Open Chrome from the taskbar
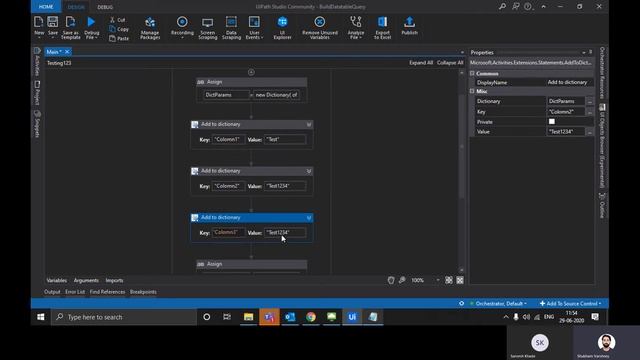The width and height of the screenshot is (640, 360). coord(311,317)
